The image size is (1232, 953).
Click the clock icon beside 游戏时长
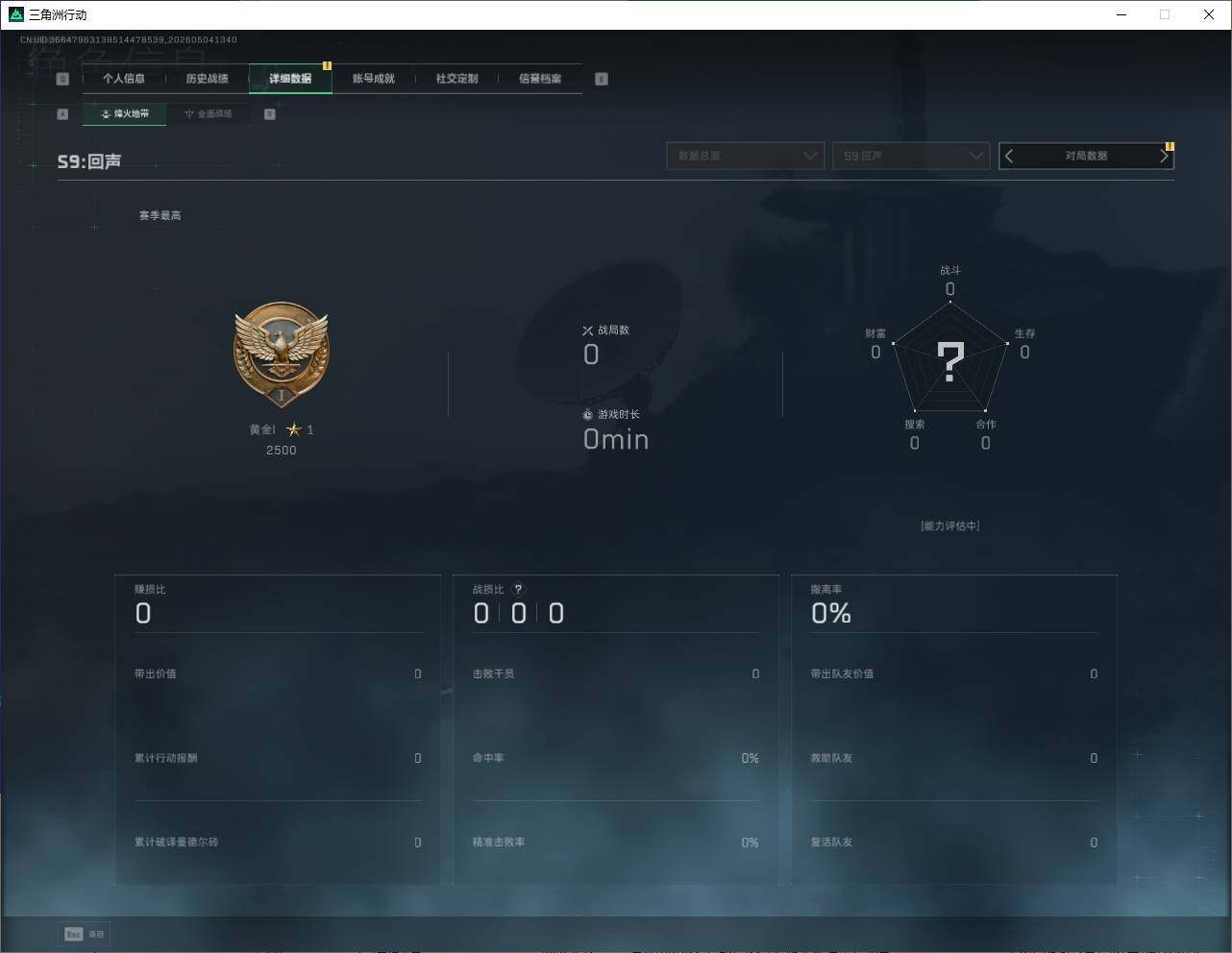pyautogui.click(x=588, y=415)
